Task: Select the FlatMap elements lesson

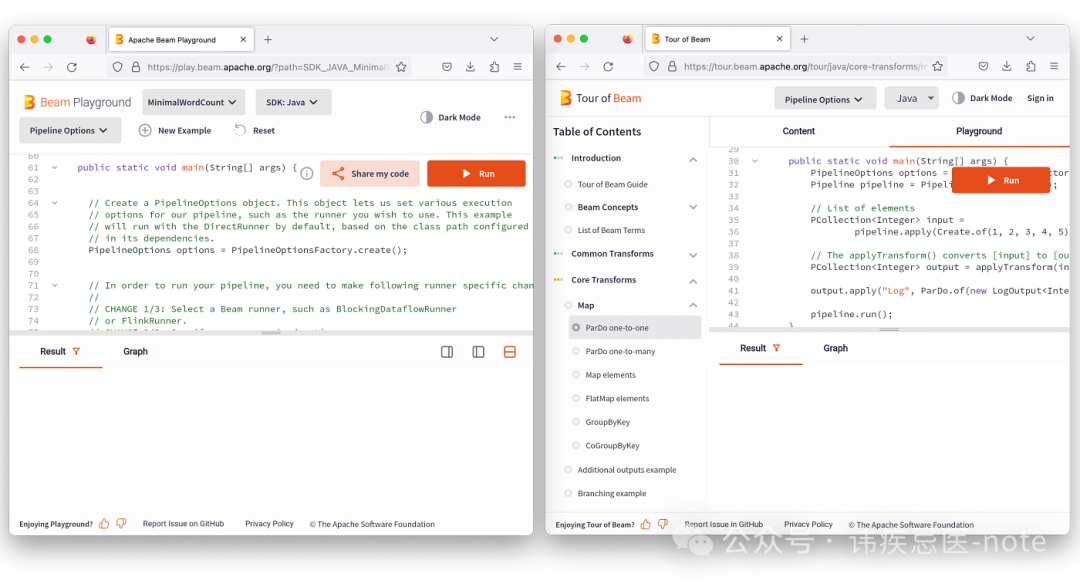Action: [617, 398]
